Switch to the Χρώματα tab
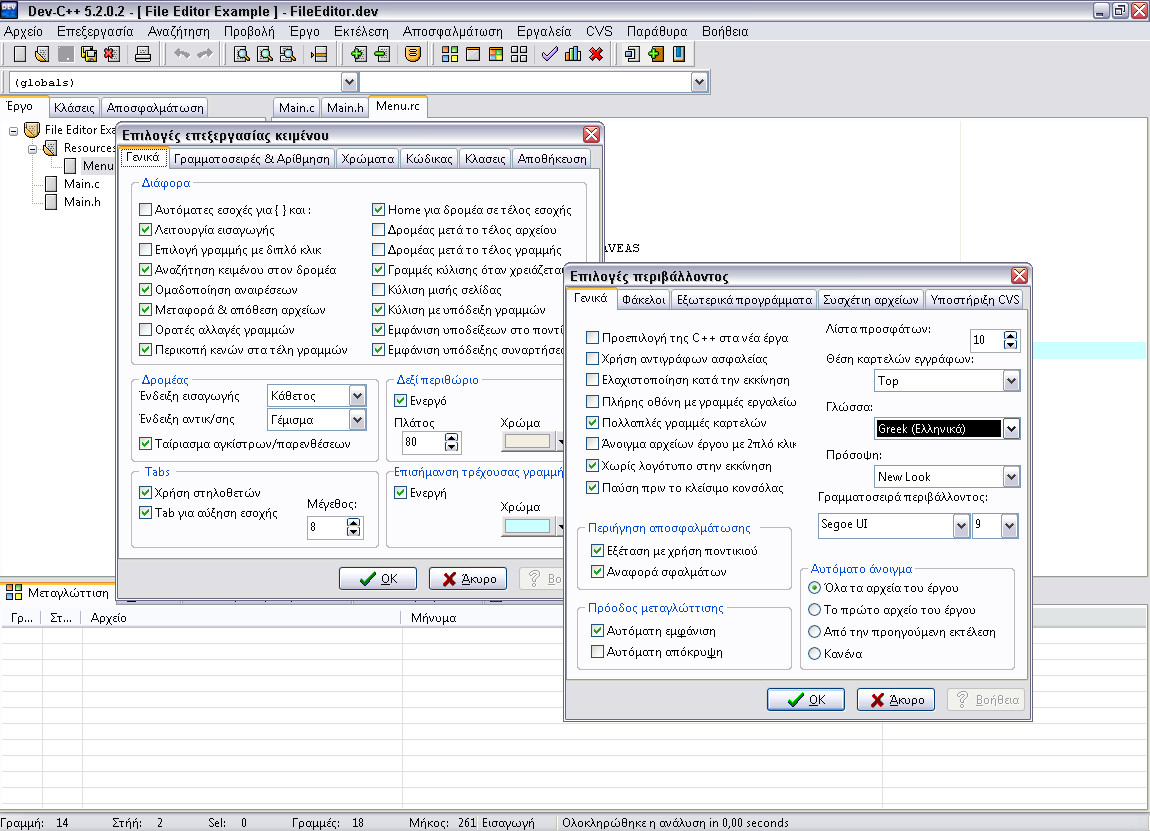 pyautogui.click(x=367, y=158)
